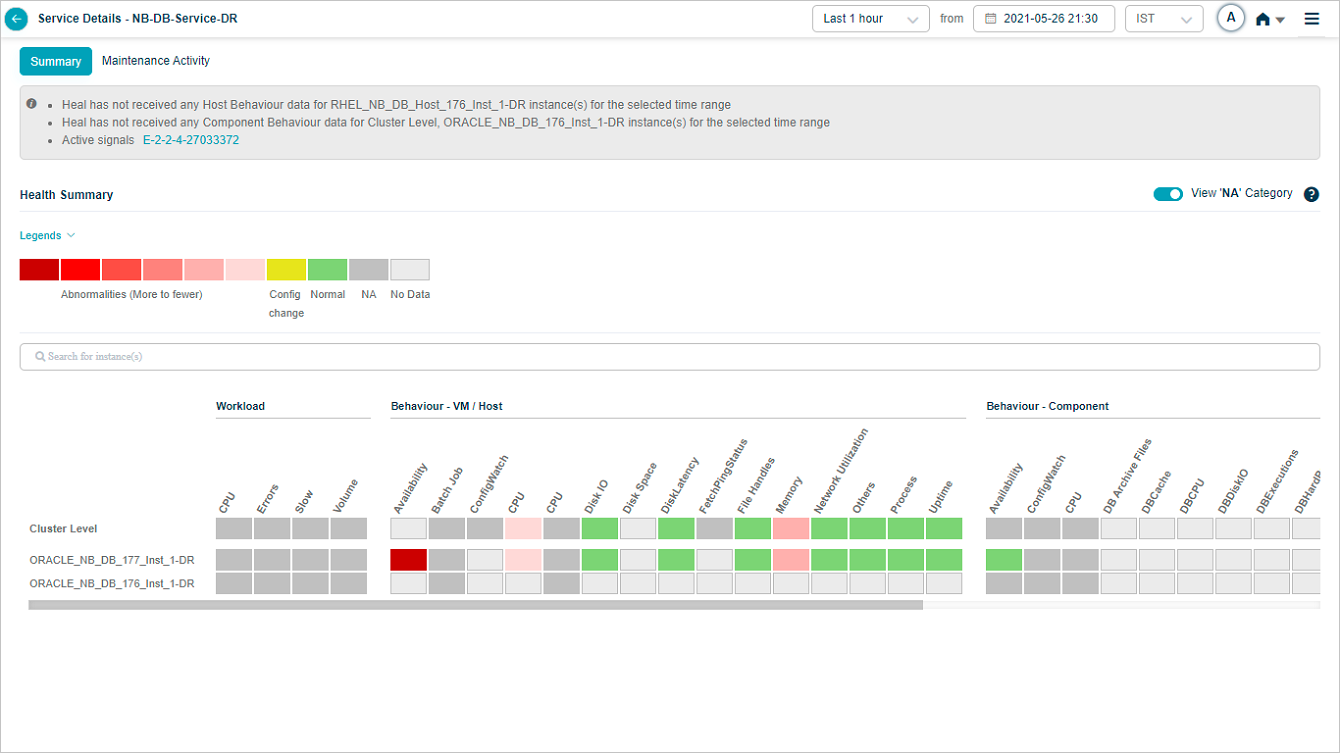This screenshot has width=1340, height=753.
Task: Click the Search for instance(s) field
Action: click(670, 357)
